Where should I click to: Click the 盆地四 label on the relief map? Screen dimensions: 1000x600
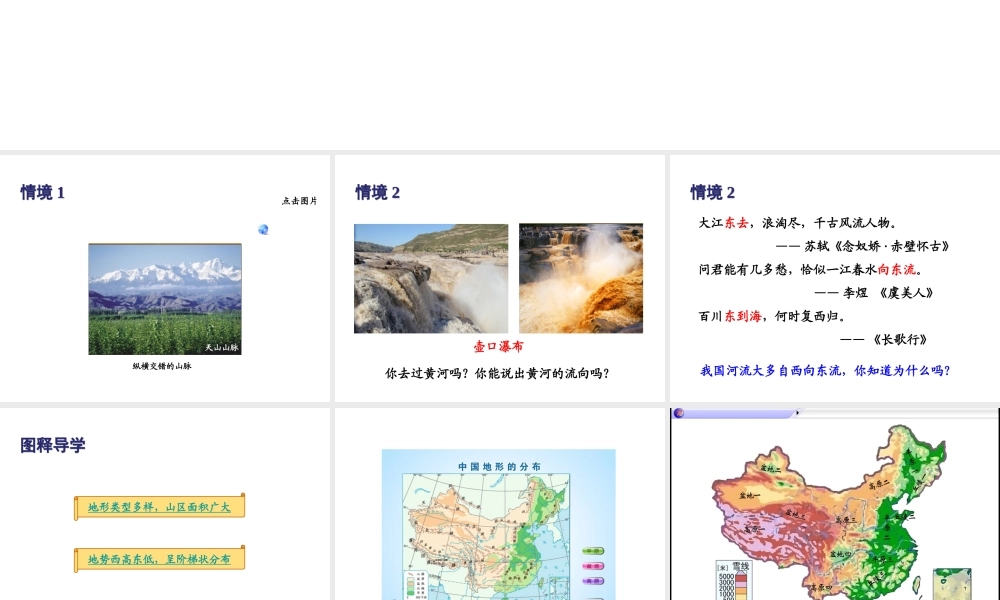click(841, 554)
